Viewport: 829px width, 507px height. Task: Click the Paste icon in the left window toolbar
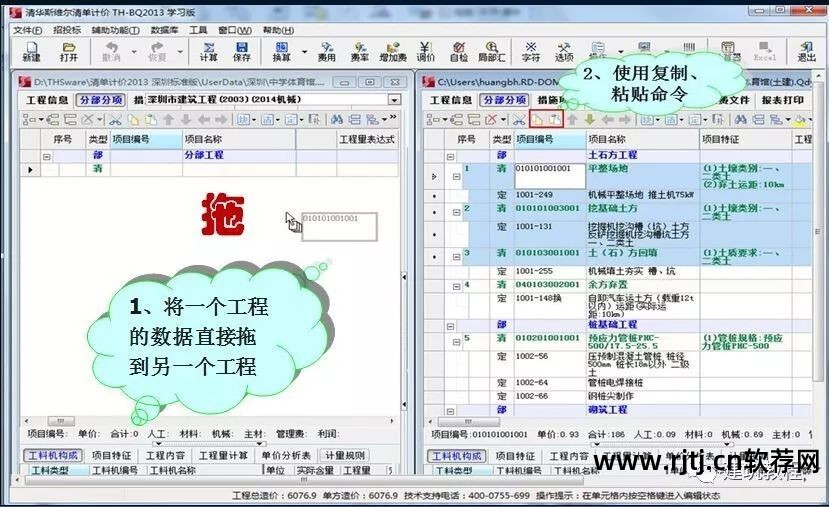[x=150, y=120]
